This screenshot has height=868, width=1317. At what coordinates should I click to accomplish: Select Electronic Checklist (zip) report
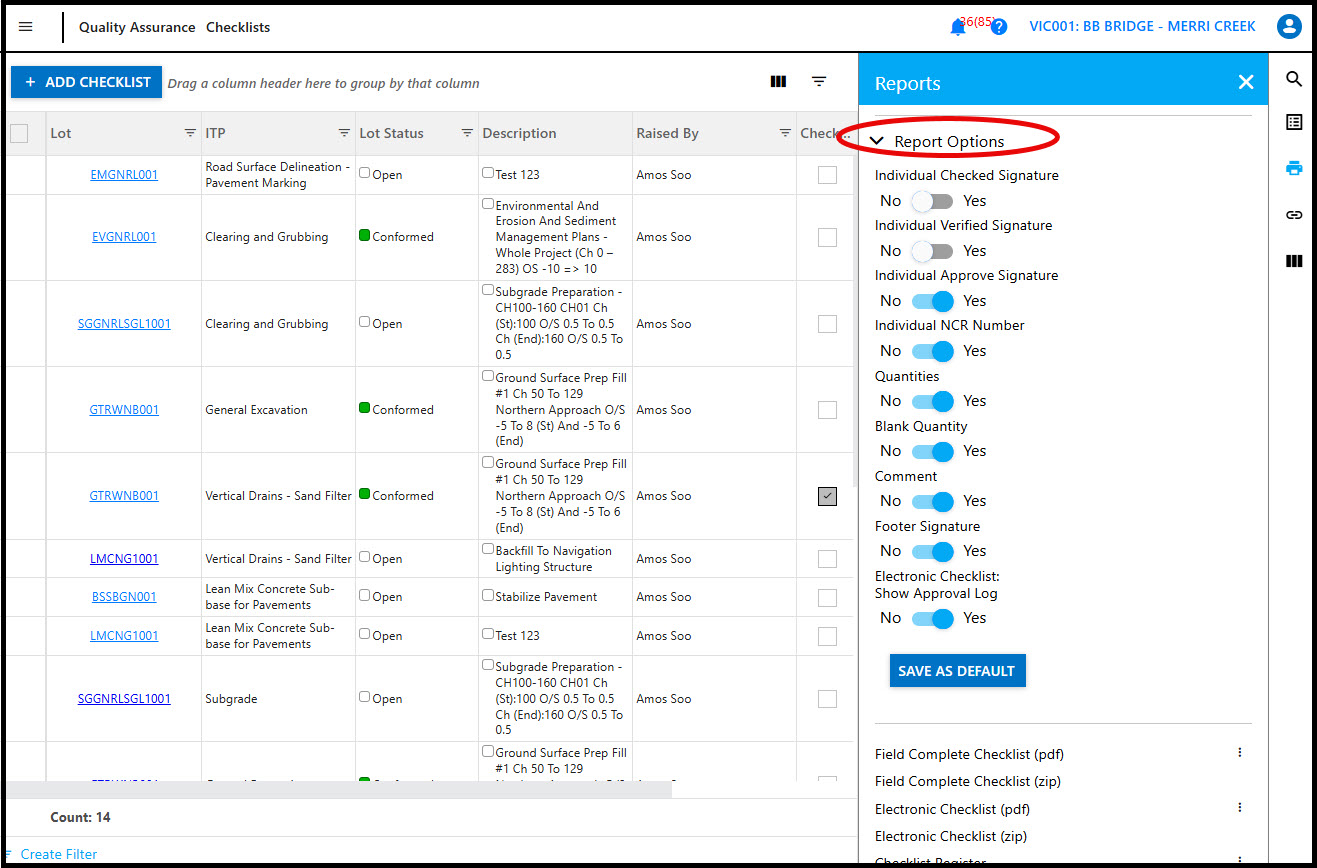[x=950, y=836]
